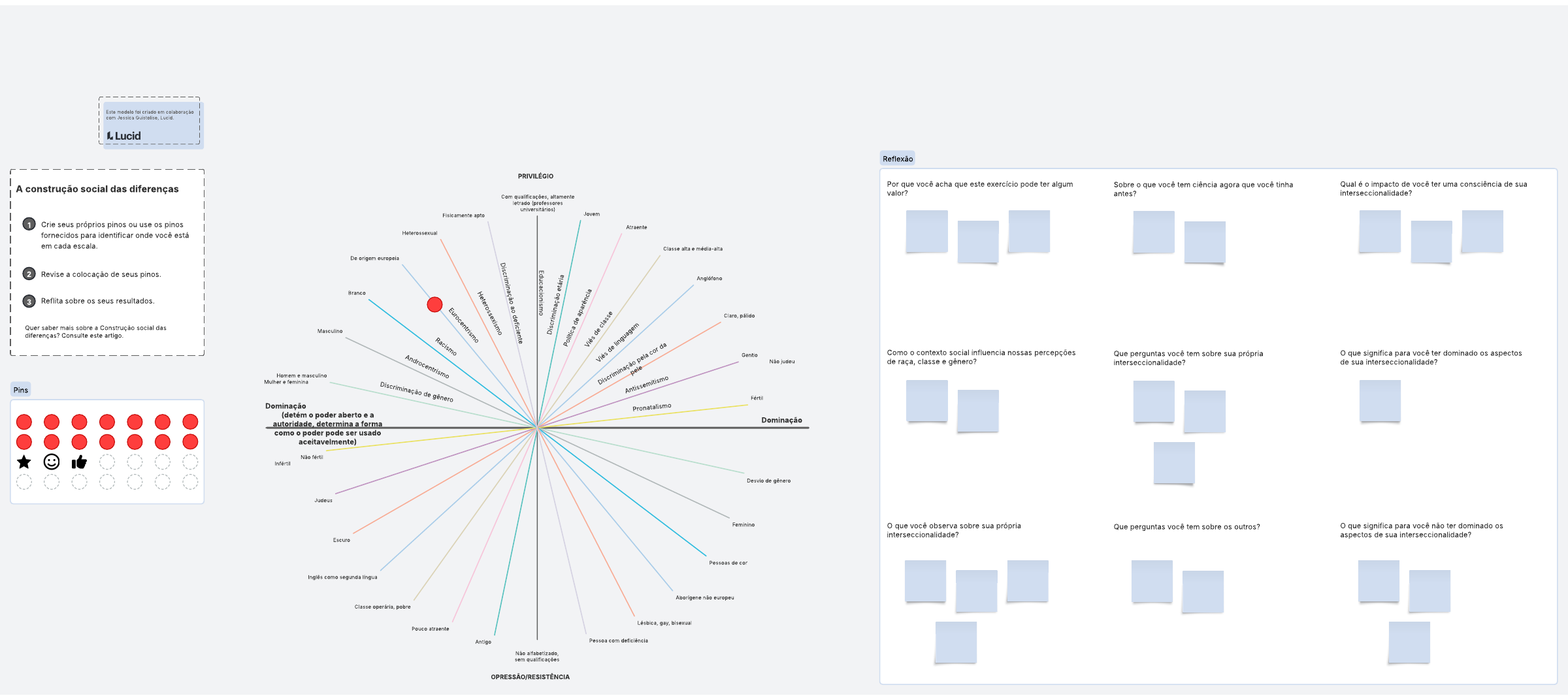Select the smiley face pin
Viewport: 1568px width, 700px height.
click(x=52, y=462)
